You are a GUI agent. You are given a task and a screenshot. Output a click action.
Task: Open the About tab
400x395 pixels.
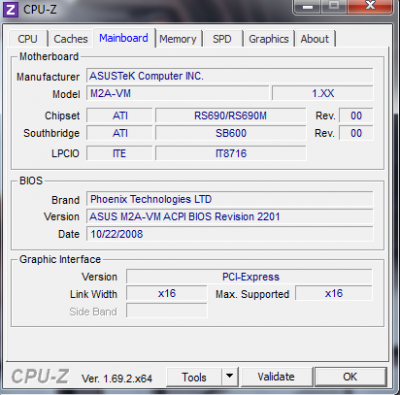coord(315,39)
